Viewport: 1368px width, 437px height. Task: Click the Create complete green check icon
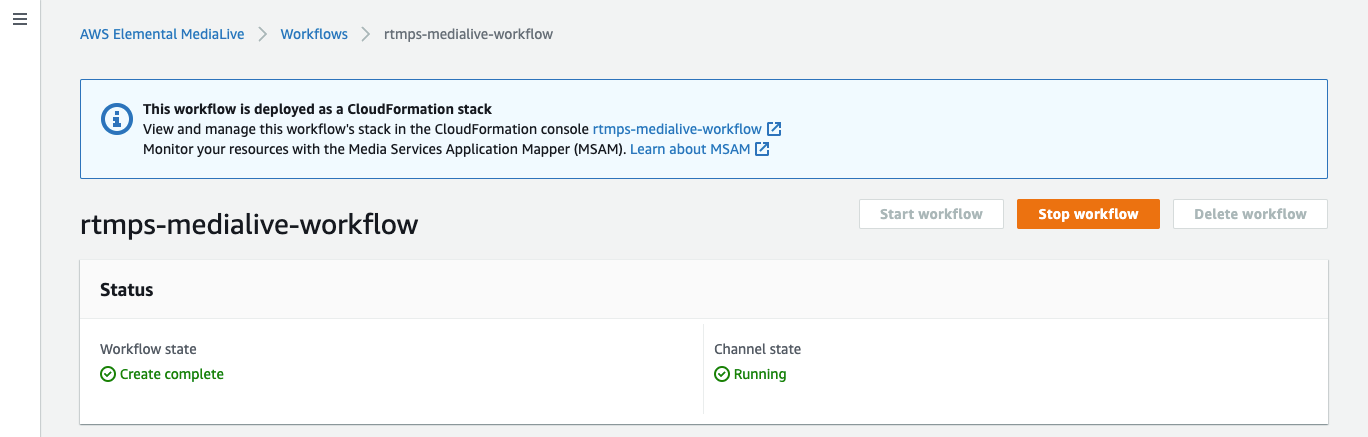coord(108,374)
